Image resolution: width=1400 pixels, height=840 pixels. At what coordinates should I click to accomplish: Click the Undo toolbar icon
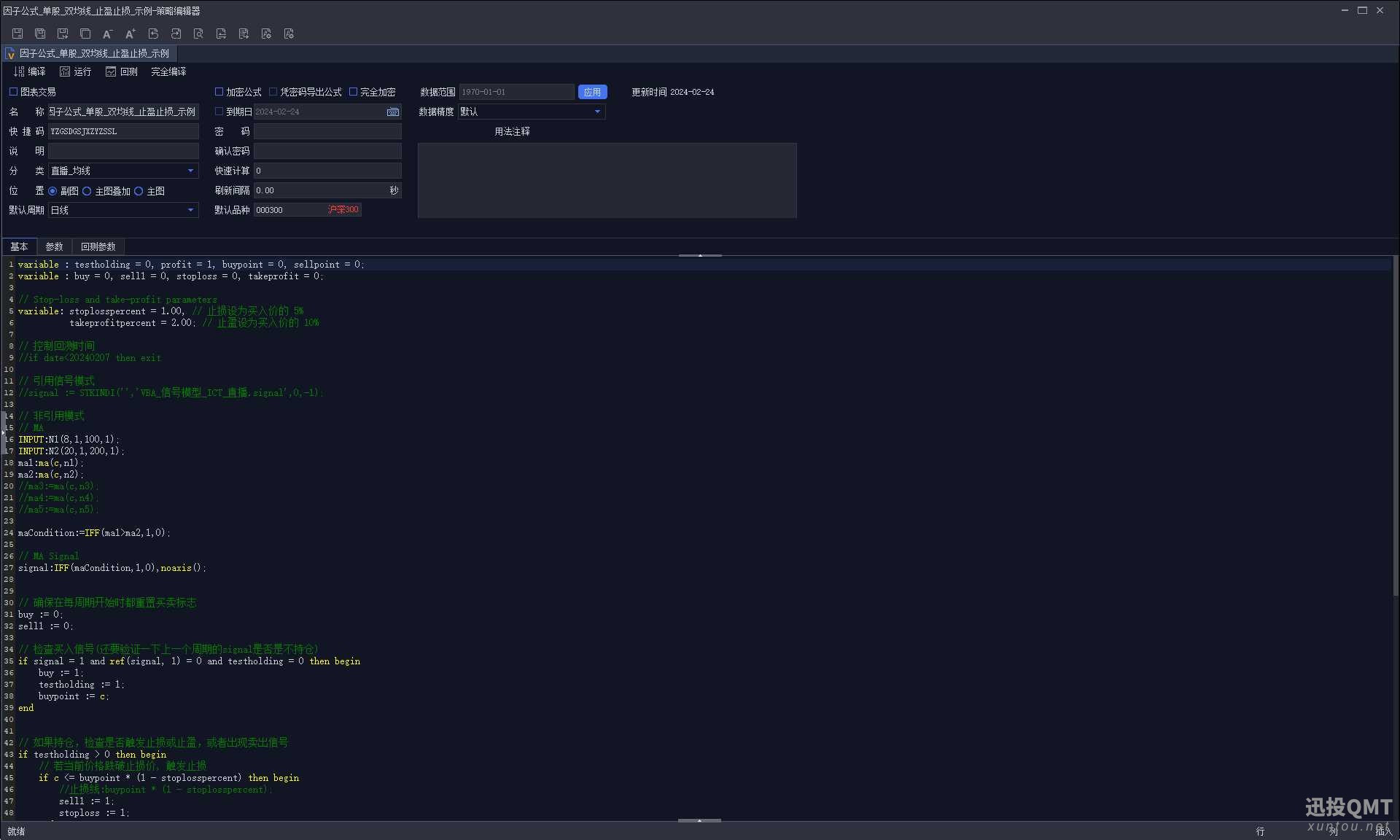tap(153, 34)
